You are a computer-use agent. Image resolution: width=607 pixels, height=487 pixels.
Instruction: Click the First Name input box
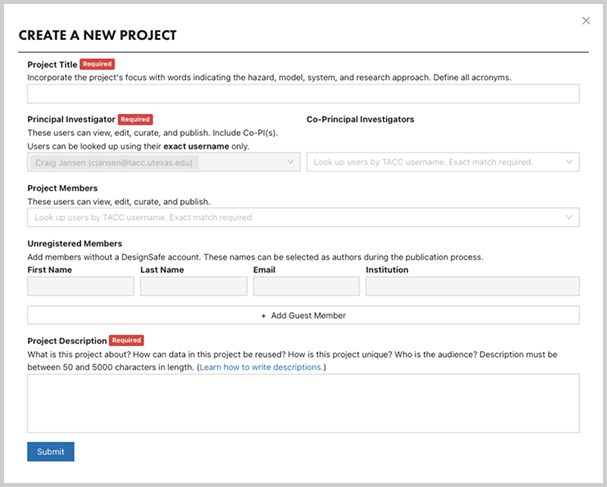[80, 286]
